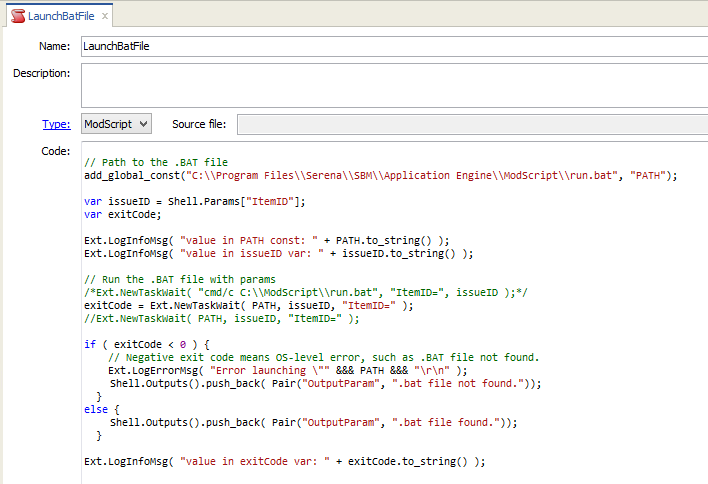Click the ".bat file found." push_back line
The height and width of the screenshot is (484, 708).
[314, 422]
